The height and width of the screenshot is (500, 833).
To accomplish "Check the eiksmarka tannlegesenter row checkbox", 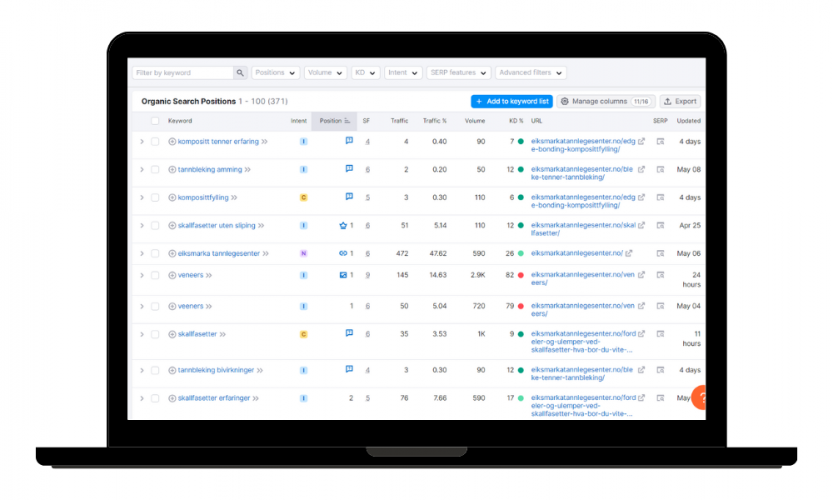I will tap(155, 253).
